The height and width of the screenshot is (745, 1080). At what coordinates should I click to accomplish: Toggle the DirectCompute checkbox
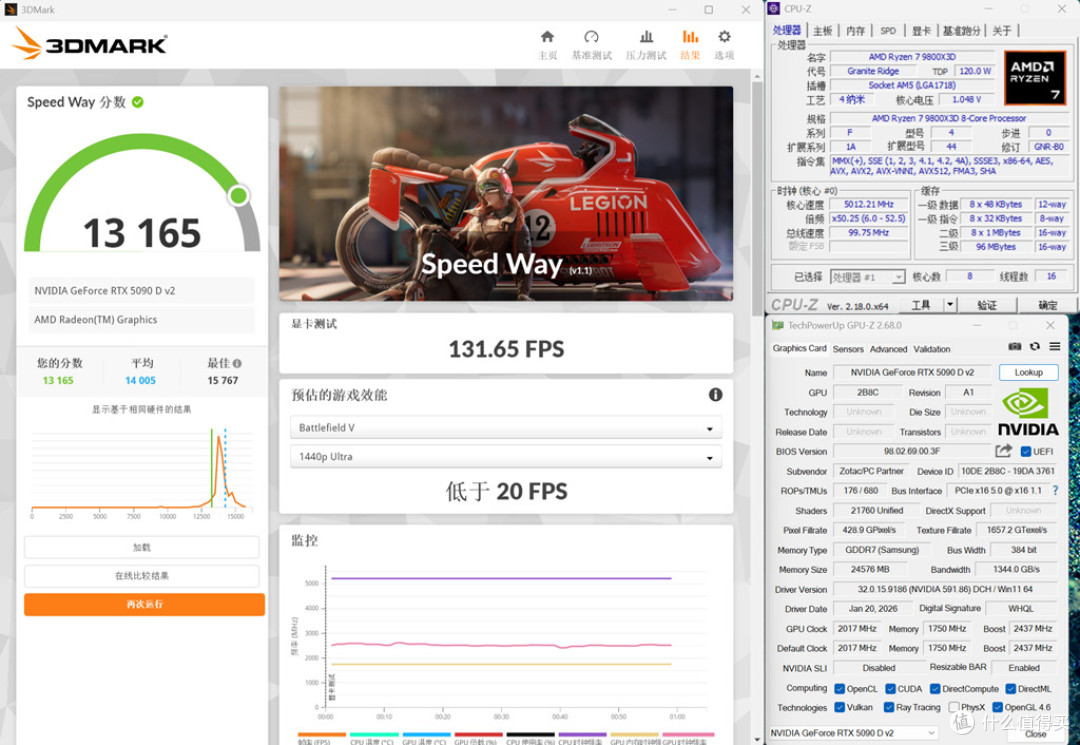pyautogui.click(x=935, y=689)
